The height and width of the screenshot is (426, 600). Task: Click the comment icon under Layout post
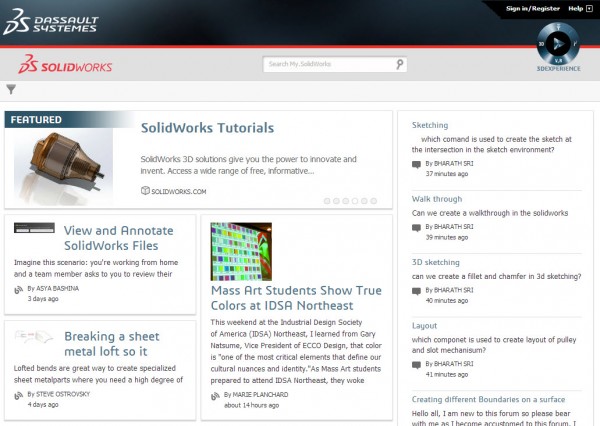click(416, 365)
